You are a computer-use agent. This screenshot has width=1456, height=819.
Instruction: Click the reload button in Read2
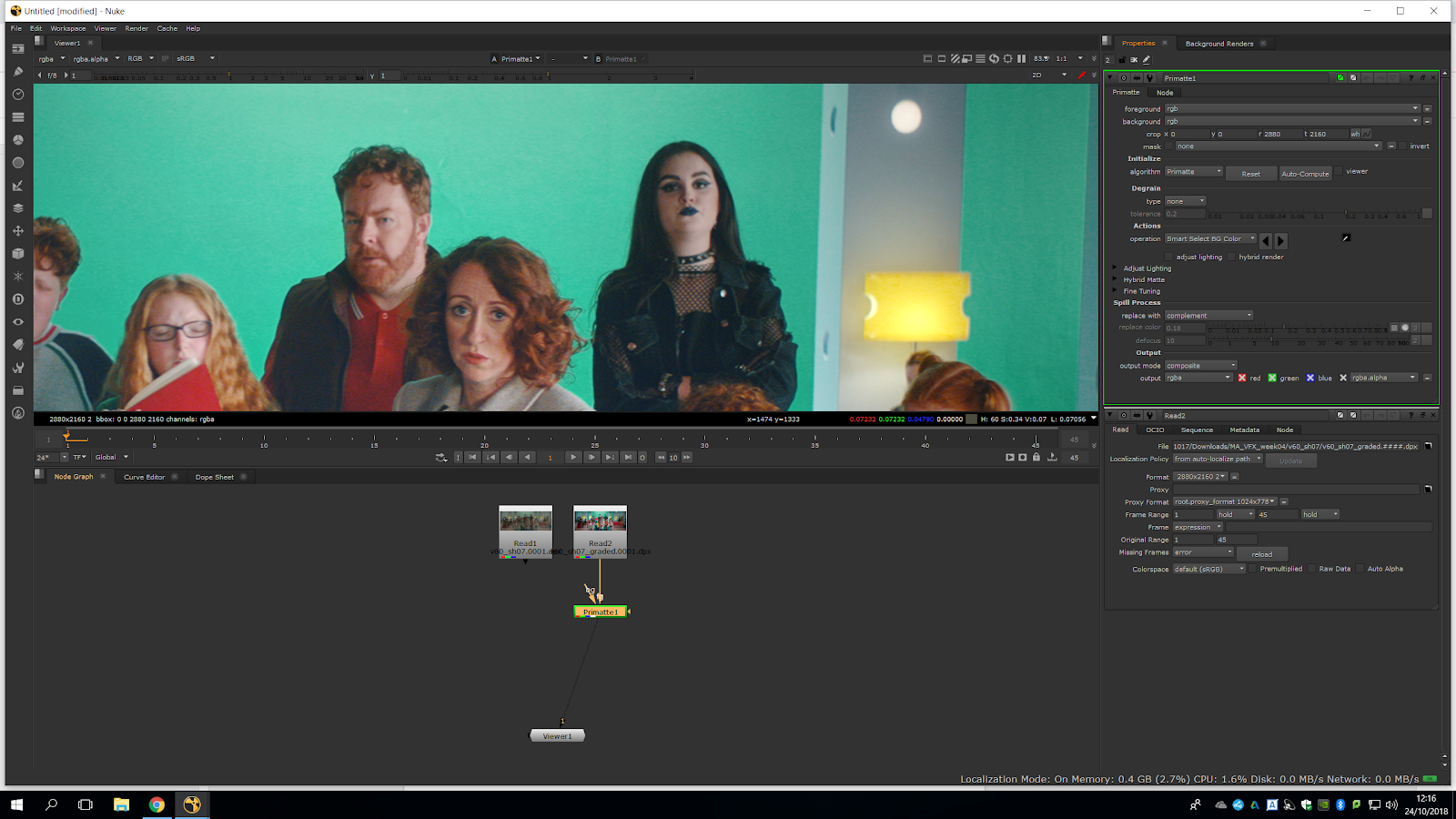(x=1261, y=554)
